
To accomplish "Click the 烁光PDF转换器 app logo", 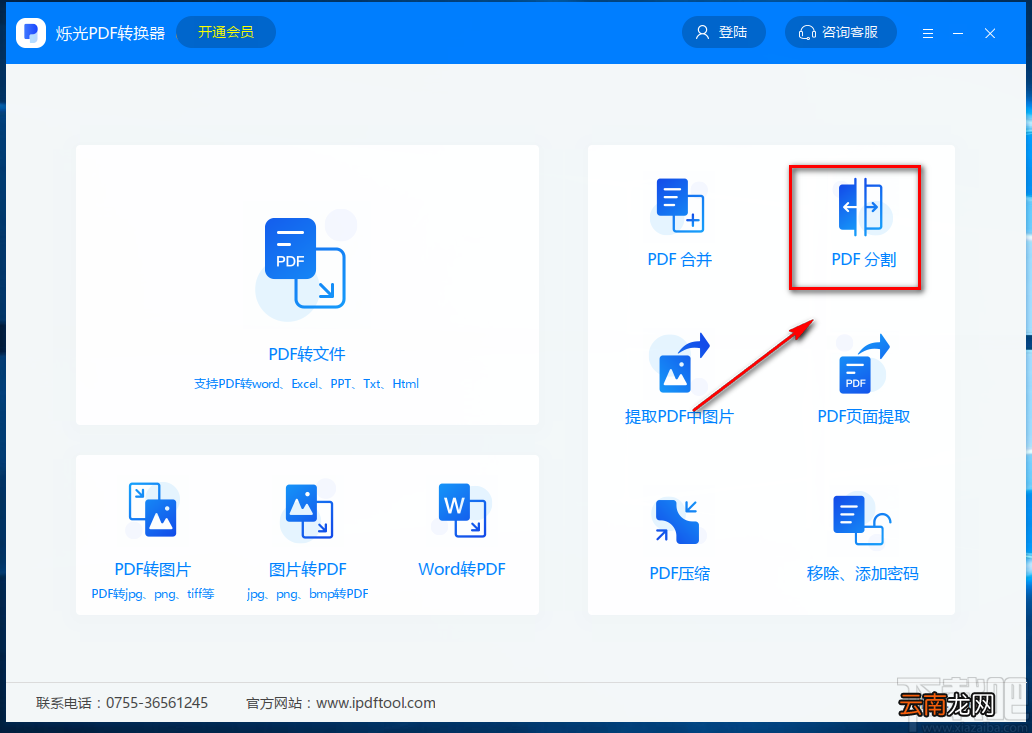I will point(31,32).
